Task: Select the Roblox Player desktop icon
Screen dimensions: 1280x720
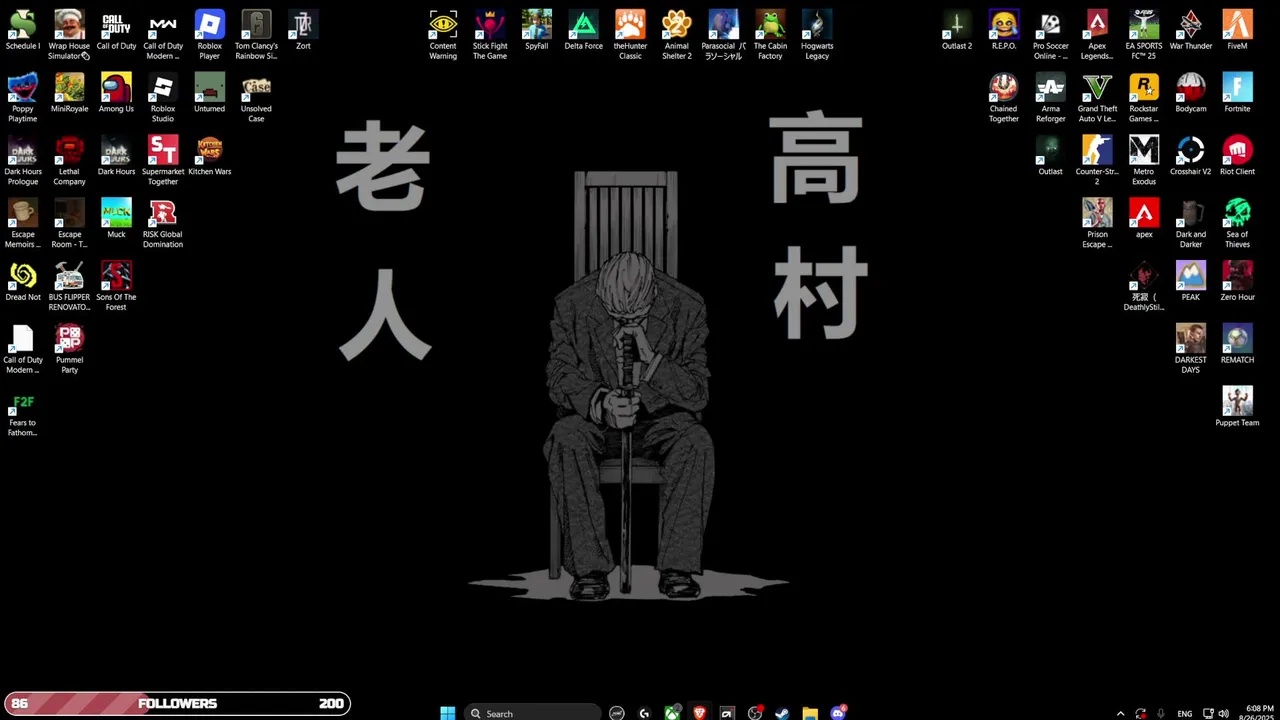Action: pos(209,36)
